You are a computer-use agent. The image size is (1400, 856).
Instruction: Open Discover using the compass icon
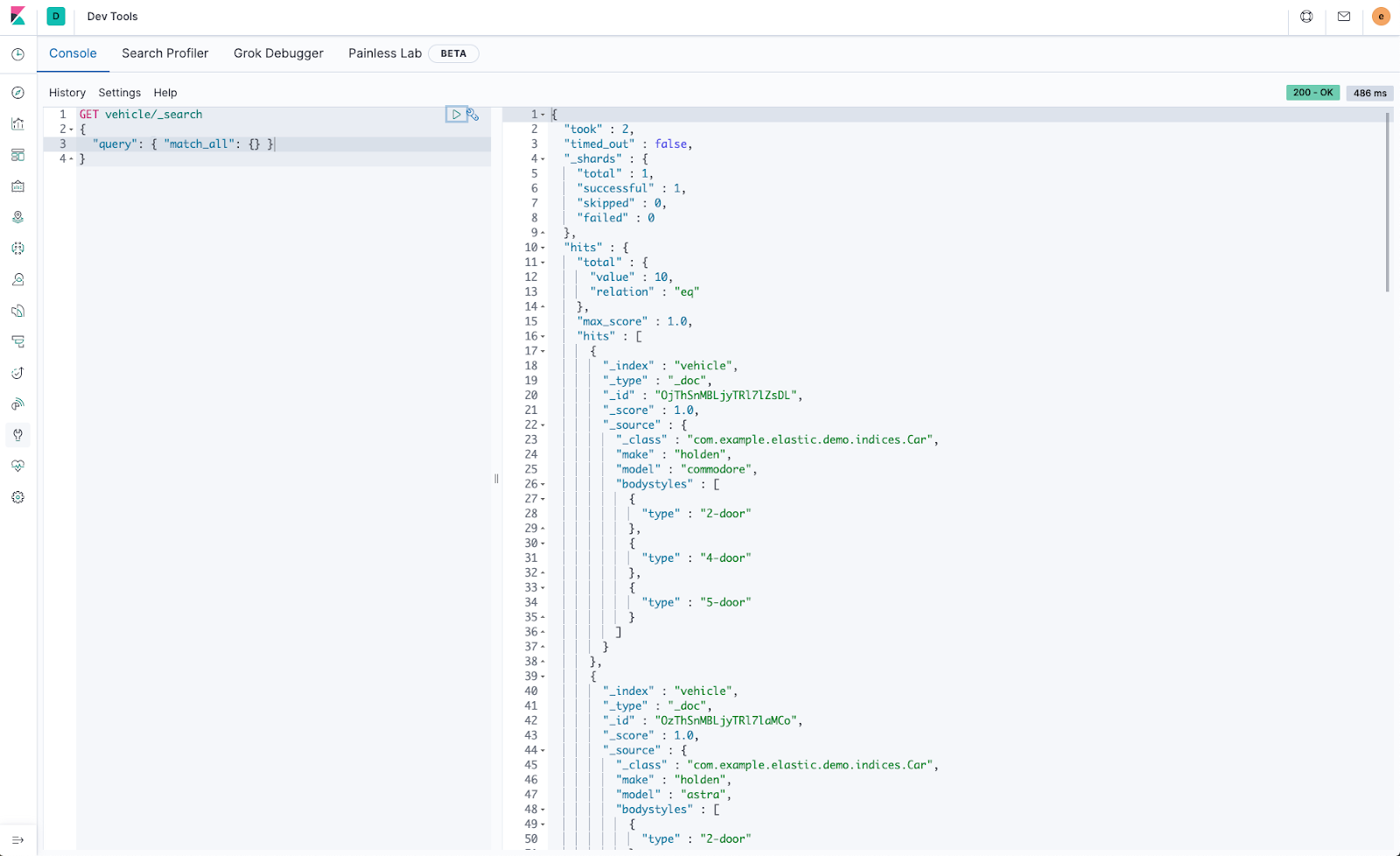(17, 91)
